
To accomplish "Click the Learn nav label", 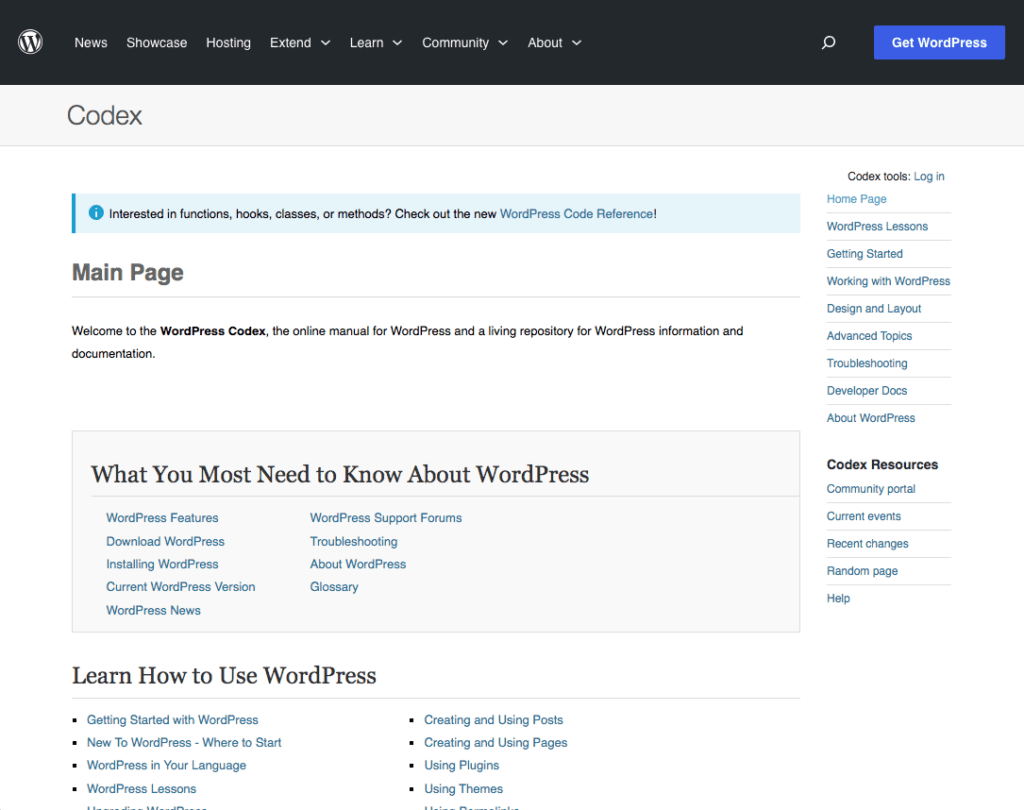I will pyautogui.click(x=366, y=42).
